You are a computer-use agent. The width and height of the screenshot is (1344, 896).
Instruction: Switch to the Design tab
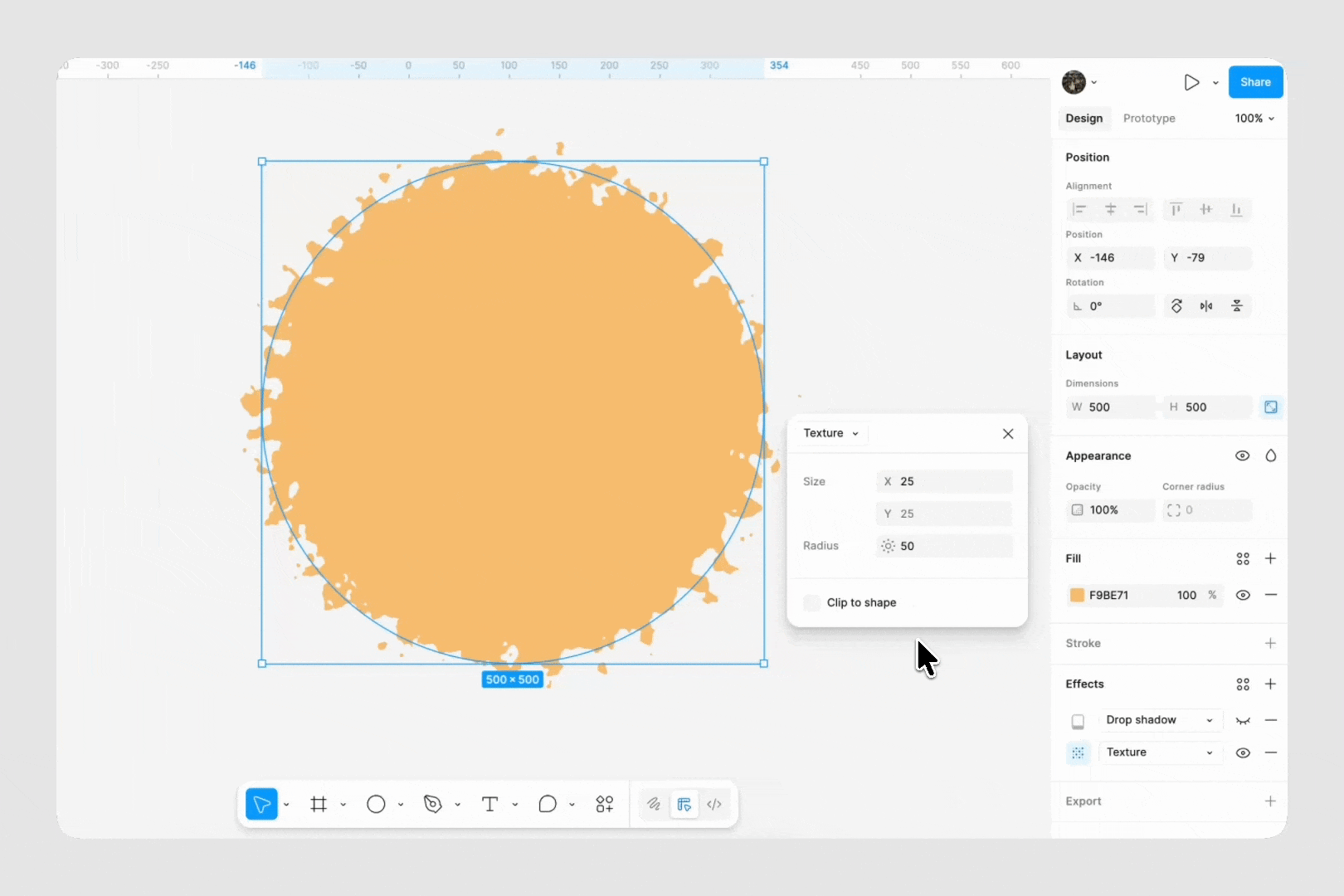pyautogui.click(x=1083, y=119)
